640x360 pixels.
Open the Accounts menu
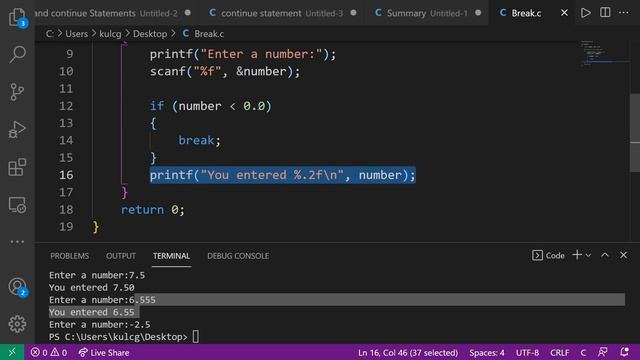17,287
